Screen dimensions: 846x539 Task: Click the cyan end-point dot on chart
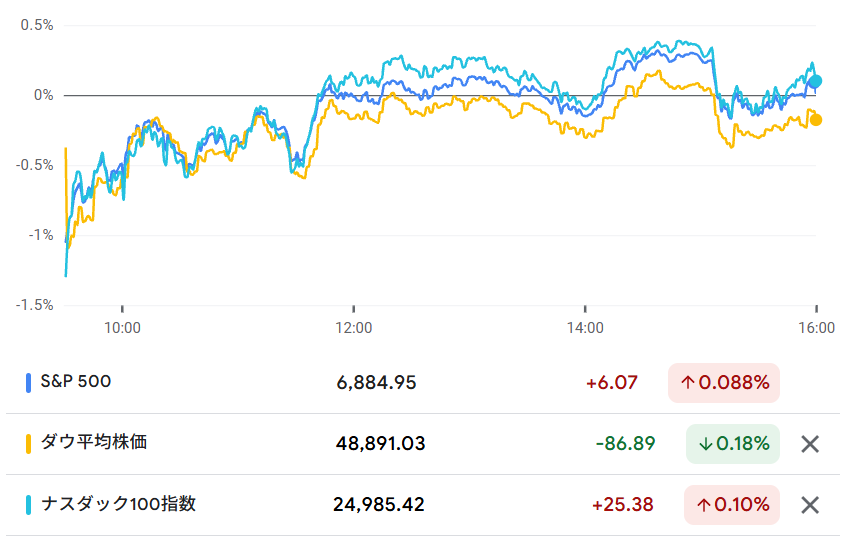point(815,81)
